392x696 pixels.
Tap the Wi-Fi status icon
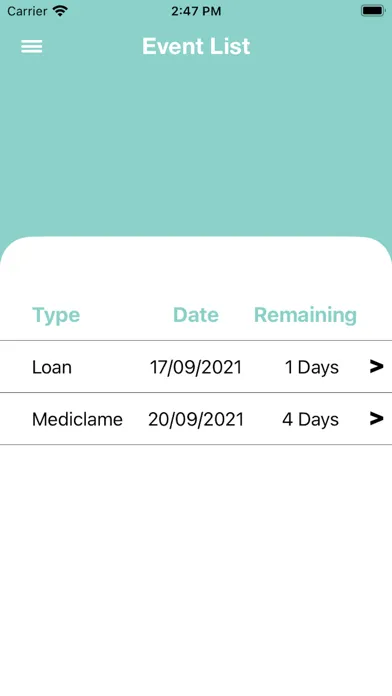[x=59, y=11]
